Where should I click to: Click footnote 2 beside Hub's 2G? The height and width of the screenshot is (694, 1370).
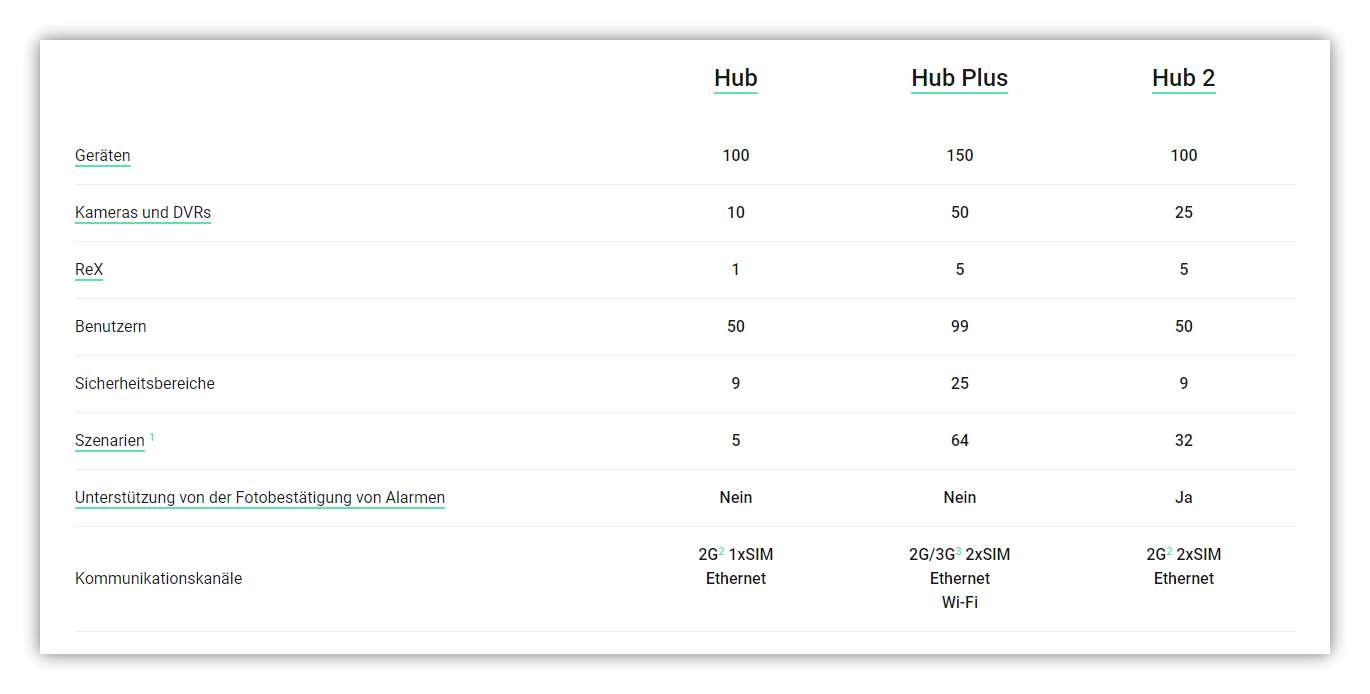point(721,551)
